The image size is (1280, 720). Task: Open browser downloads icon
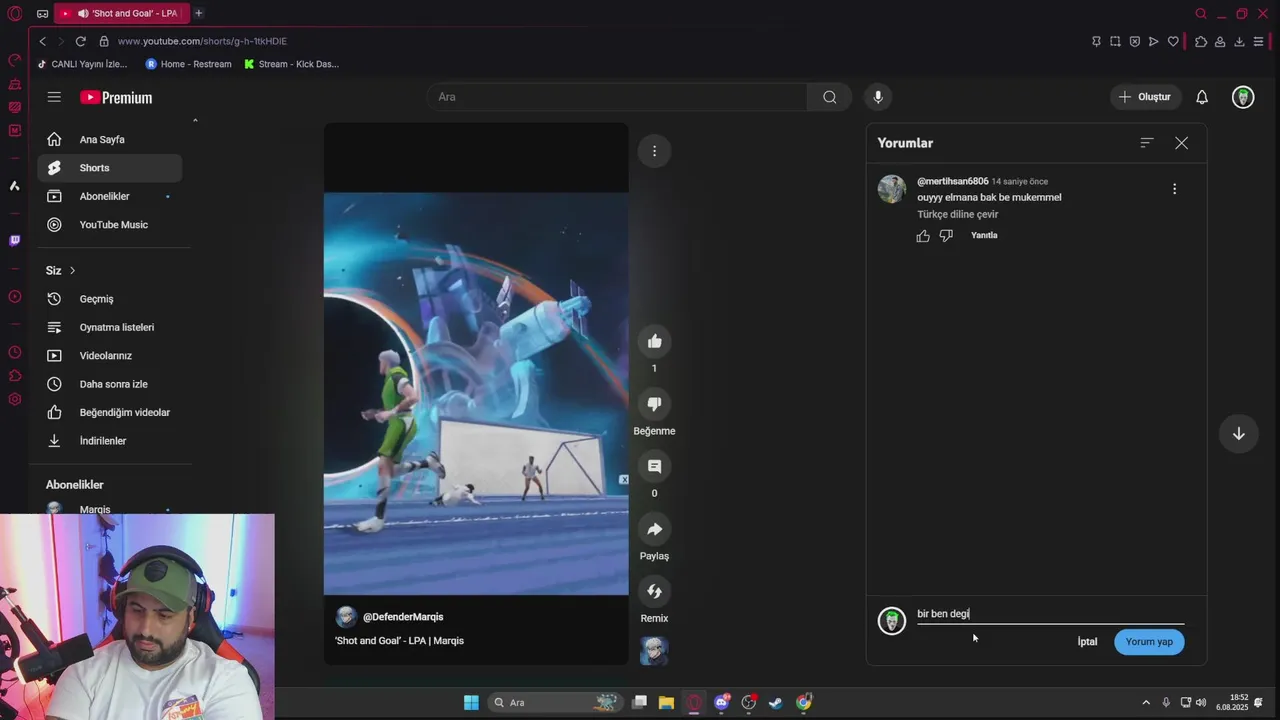click(1239, 41)
